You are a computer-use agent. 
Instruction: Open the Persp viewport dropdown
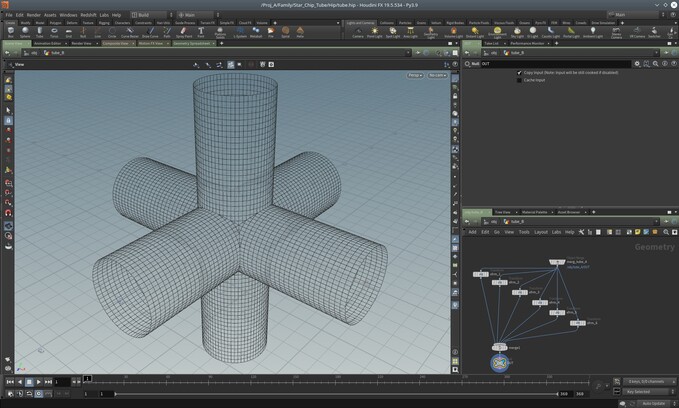click(415, 75)
